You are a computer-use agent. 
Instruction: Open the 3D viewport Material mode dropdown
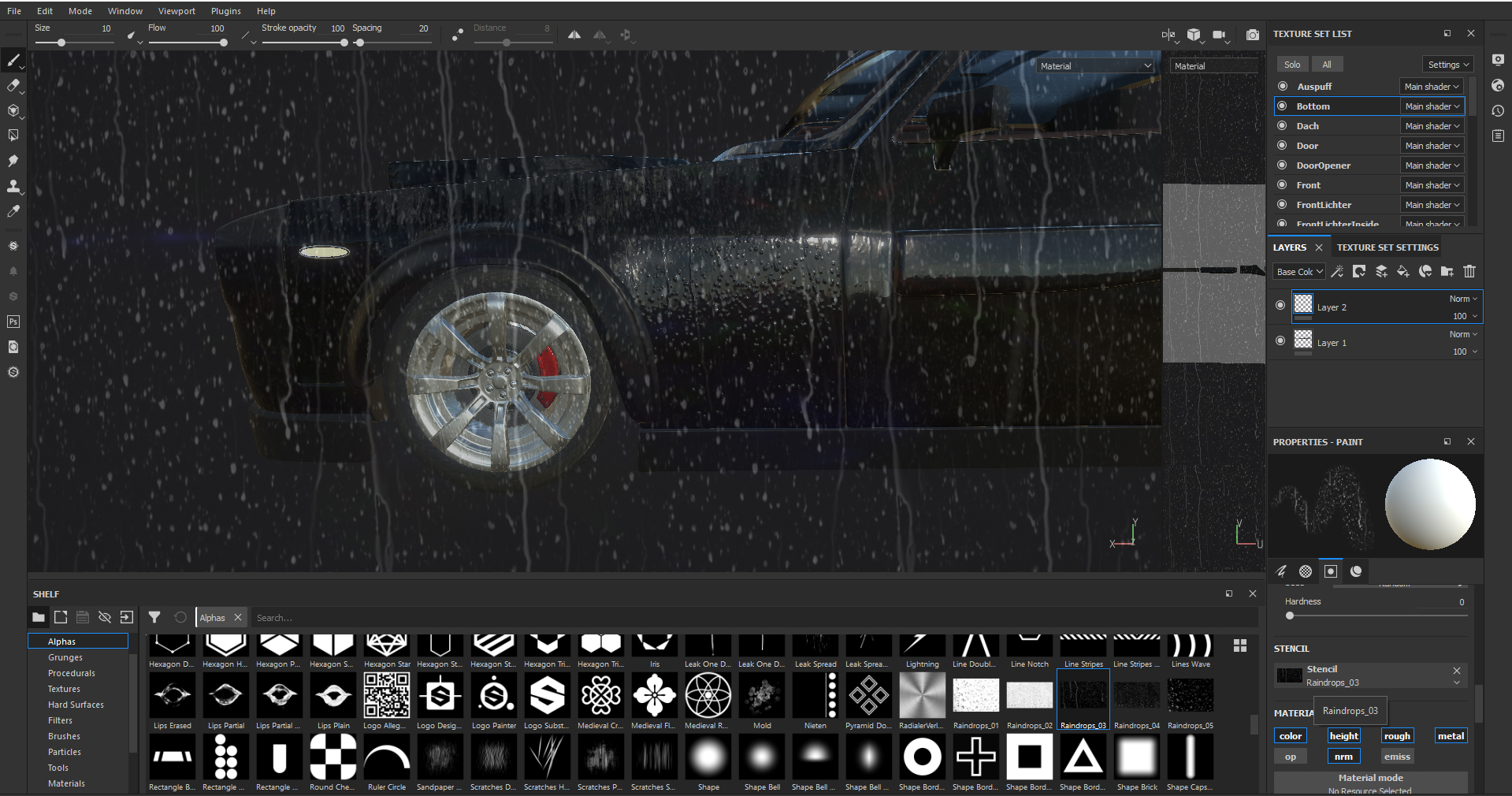point(1095,66)
